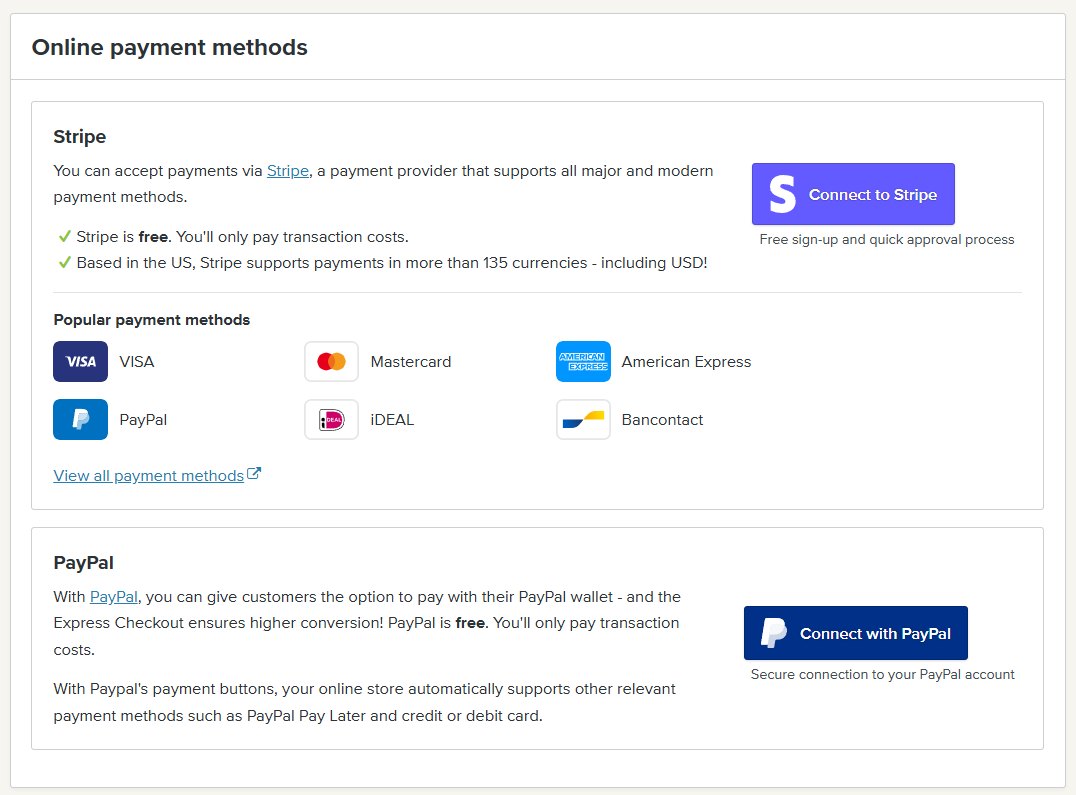This screenshot has width=1076, height=795.
Task: Click the green checkmark beside Based in the US
Action: (x=65, y=263)
